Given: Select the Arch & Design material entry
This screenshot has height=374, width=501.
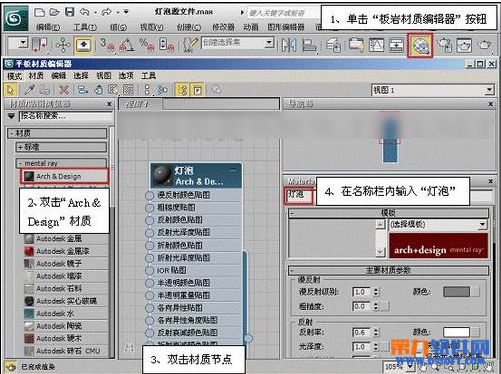Looking at the screenshot, I should (x=65, y=176).
